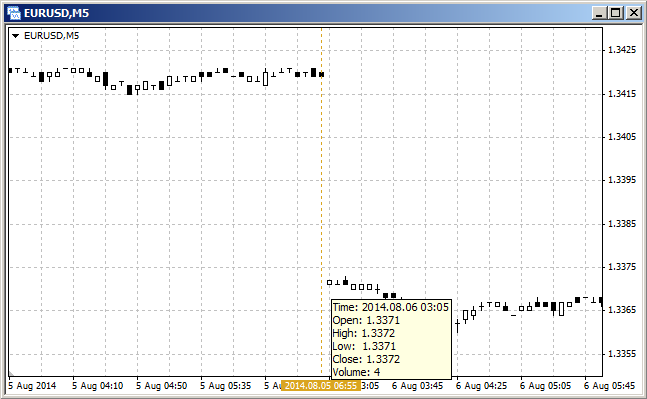Screen dimensions: 647x399
Task: Click the '6 Aug 05:05' time axis label
Action: point(545,386)
